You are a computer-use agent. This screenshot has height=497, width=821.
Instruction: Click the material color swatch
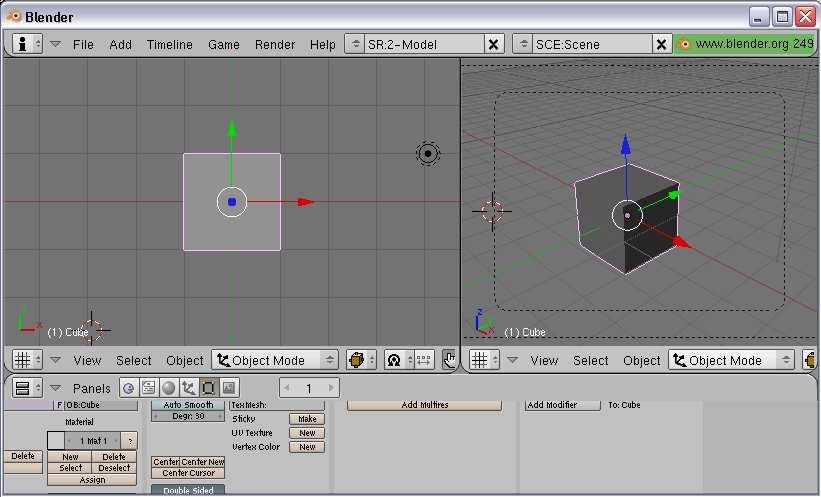[56, 441]
